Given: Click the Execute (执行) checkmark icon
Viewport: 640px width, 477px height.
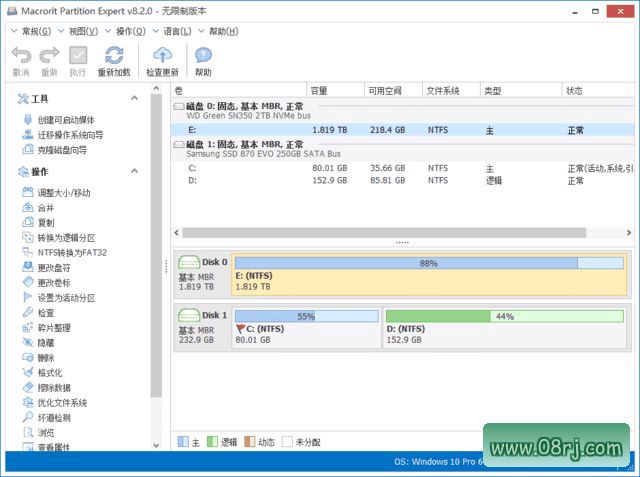Looking at the screenshot, I should pos(78,55).
